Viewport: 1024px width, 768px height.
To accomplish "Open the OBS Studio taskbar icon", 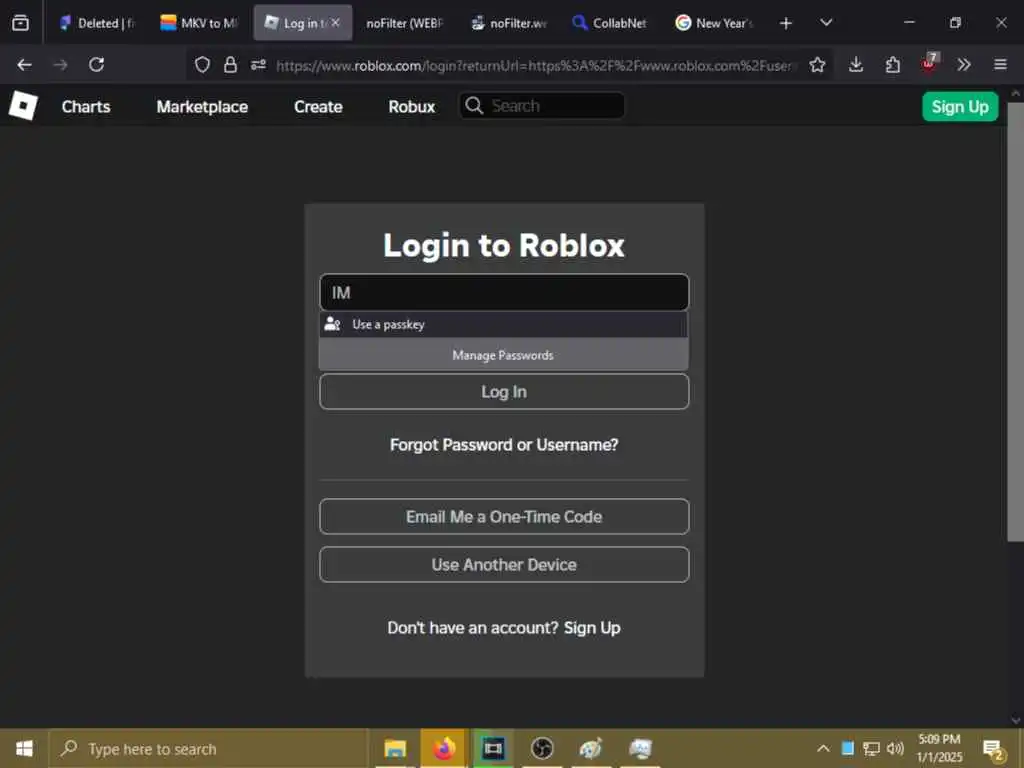I will pos(542,748).
